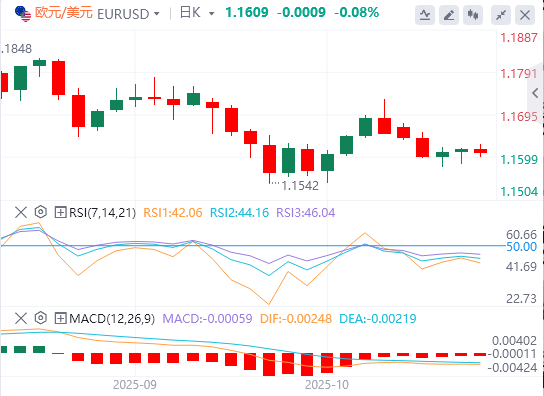This screenshot has width=544, height=396.
Task: Click the EUR/USD flag icon
Action: pos(23,14)
